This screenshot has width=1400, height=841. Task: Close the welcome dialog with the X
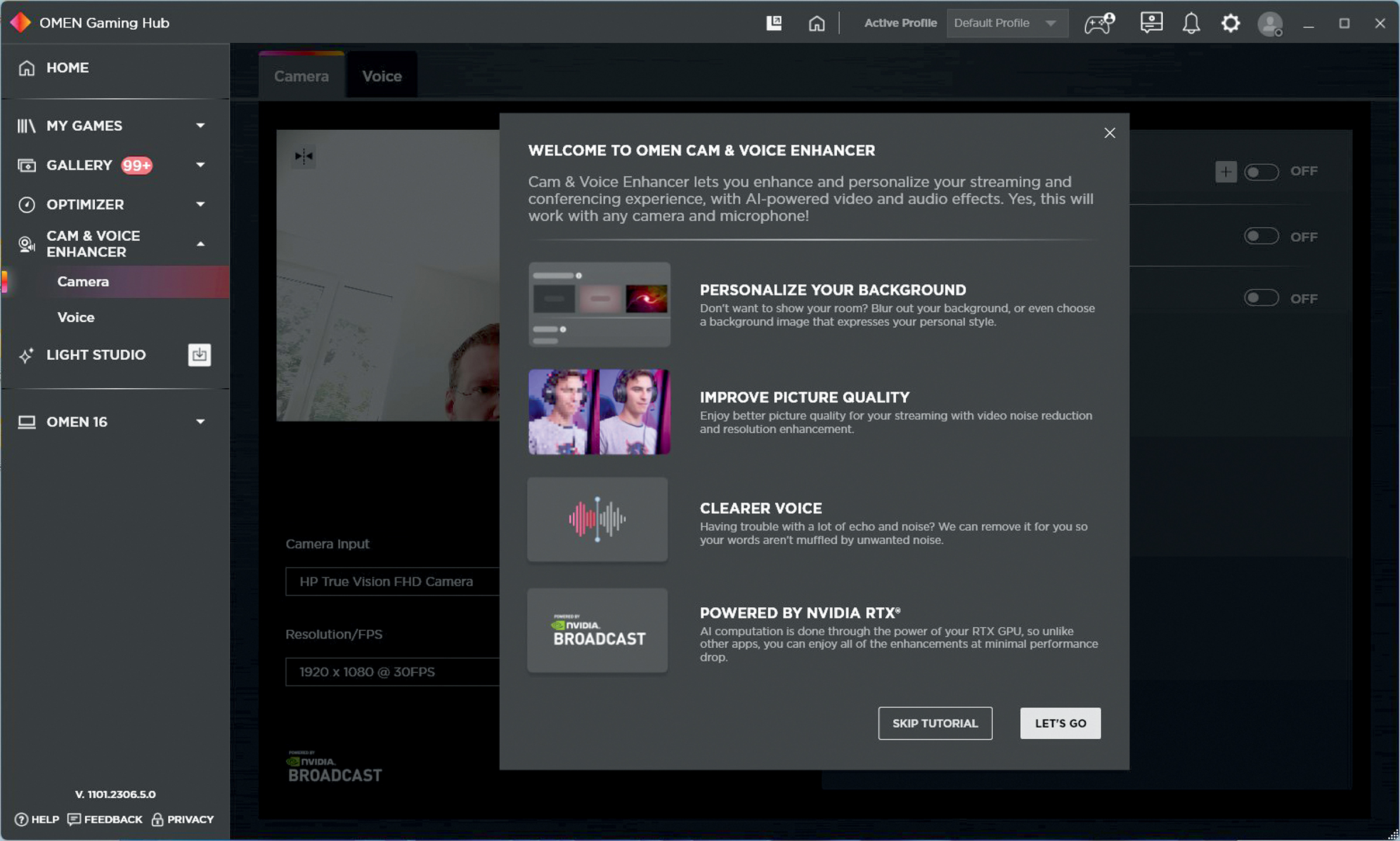pos(1109,133)
